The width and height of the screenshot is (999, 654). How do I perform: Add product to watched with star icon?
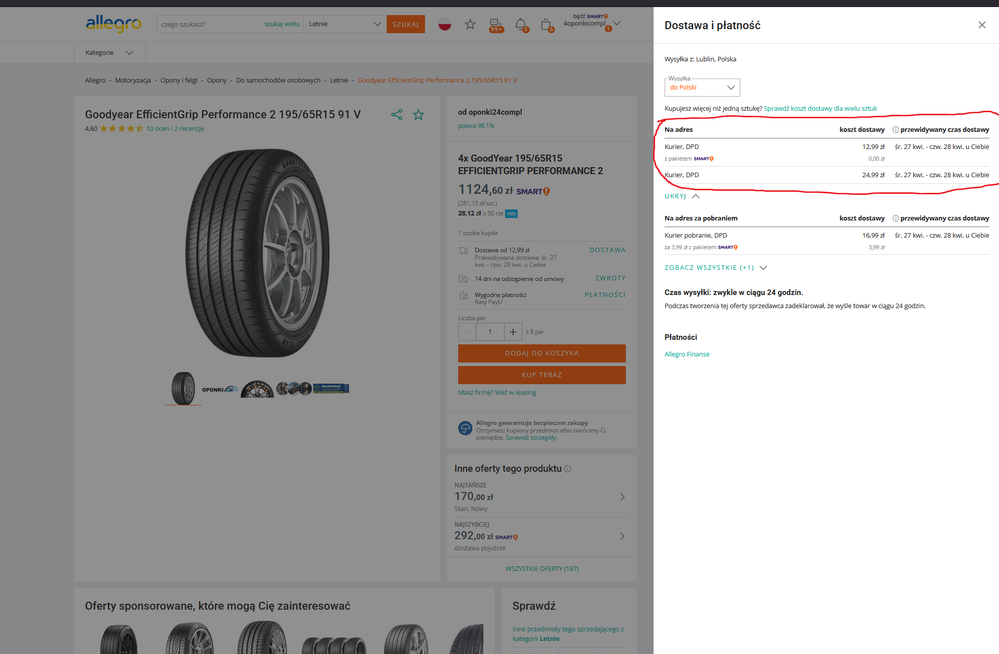(x=419, y=115)
